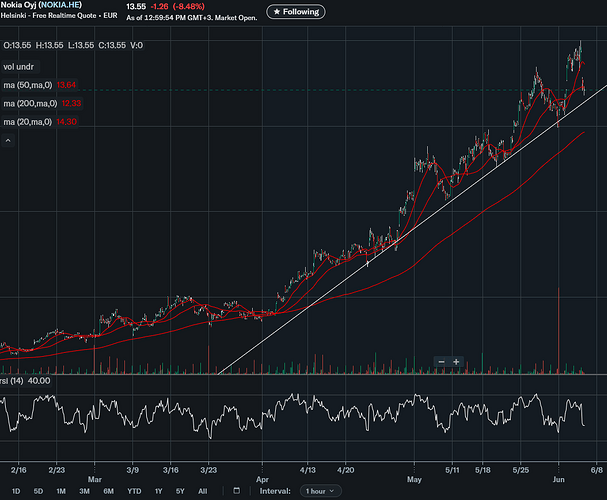Zoom out chart with minus button

point(441,362)
